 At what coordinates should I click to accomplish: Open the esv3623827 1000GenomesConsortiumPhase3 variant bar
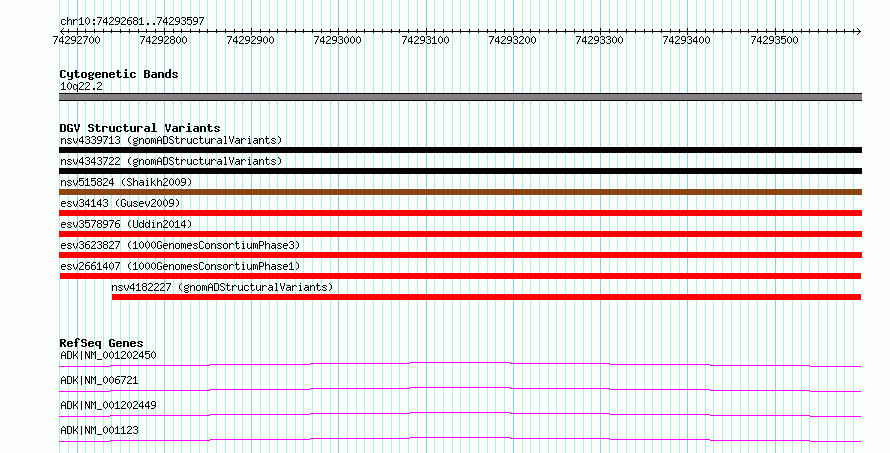[460, 255]
